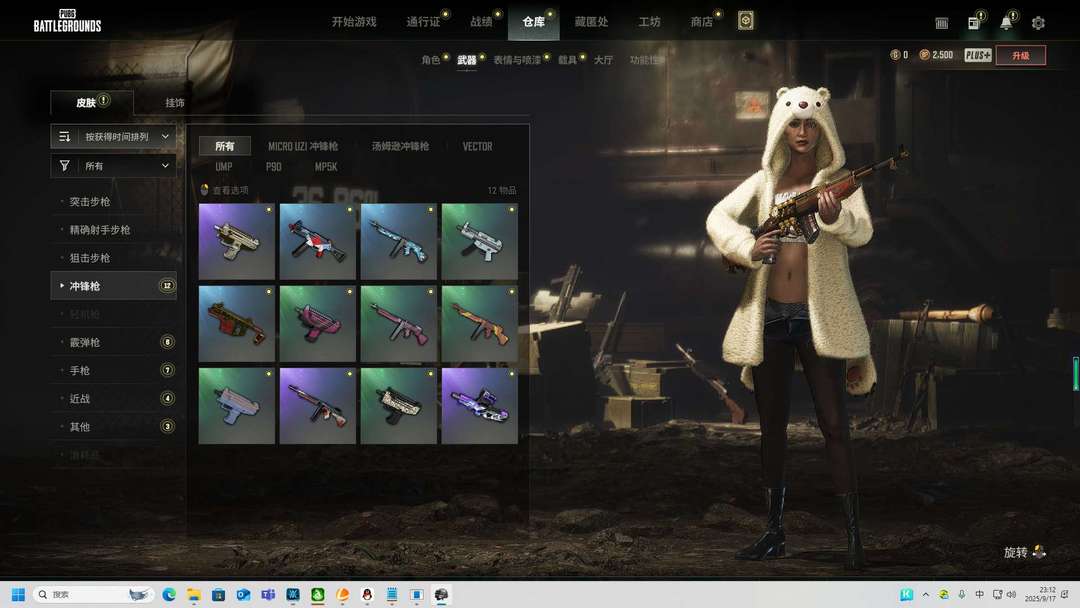The width and height of the screenshot is (1080, 608).
Task: Switch to the 挂饰 tab
Action: click(x=175, y=103)
